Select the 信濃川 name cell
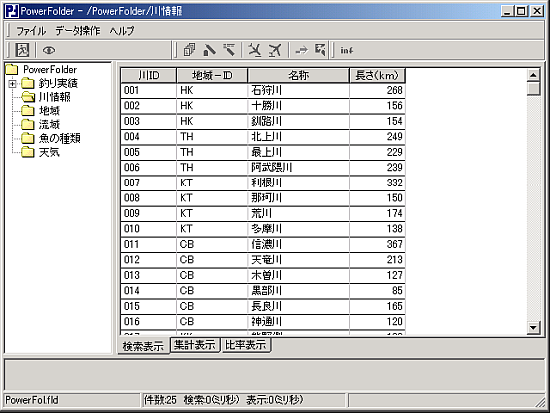This screenshot has height=413, width=550. [x=299, y=244]
